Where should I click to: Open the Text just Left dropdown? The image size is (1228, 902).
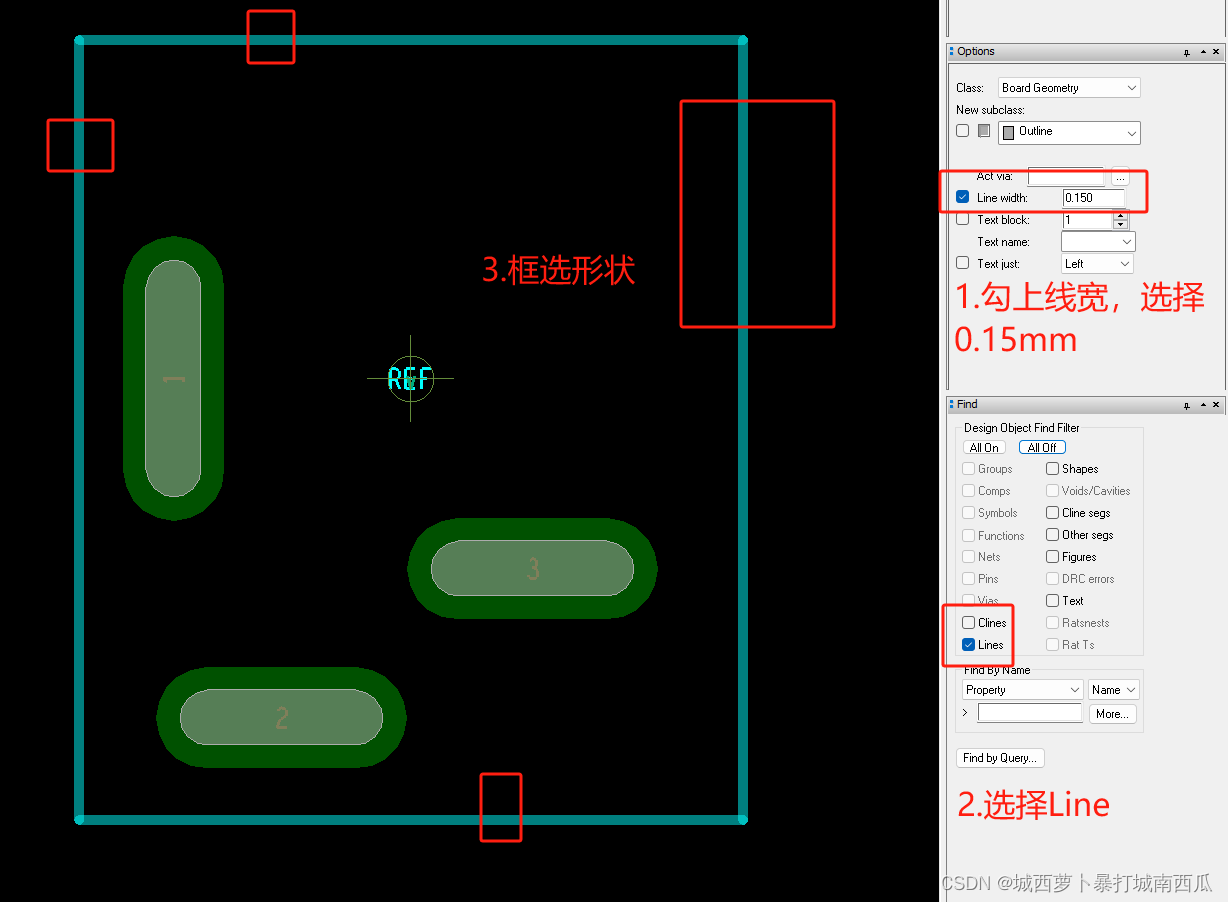click(1097, 264)
